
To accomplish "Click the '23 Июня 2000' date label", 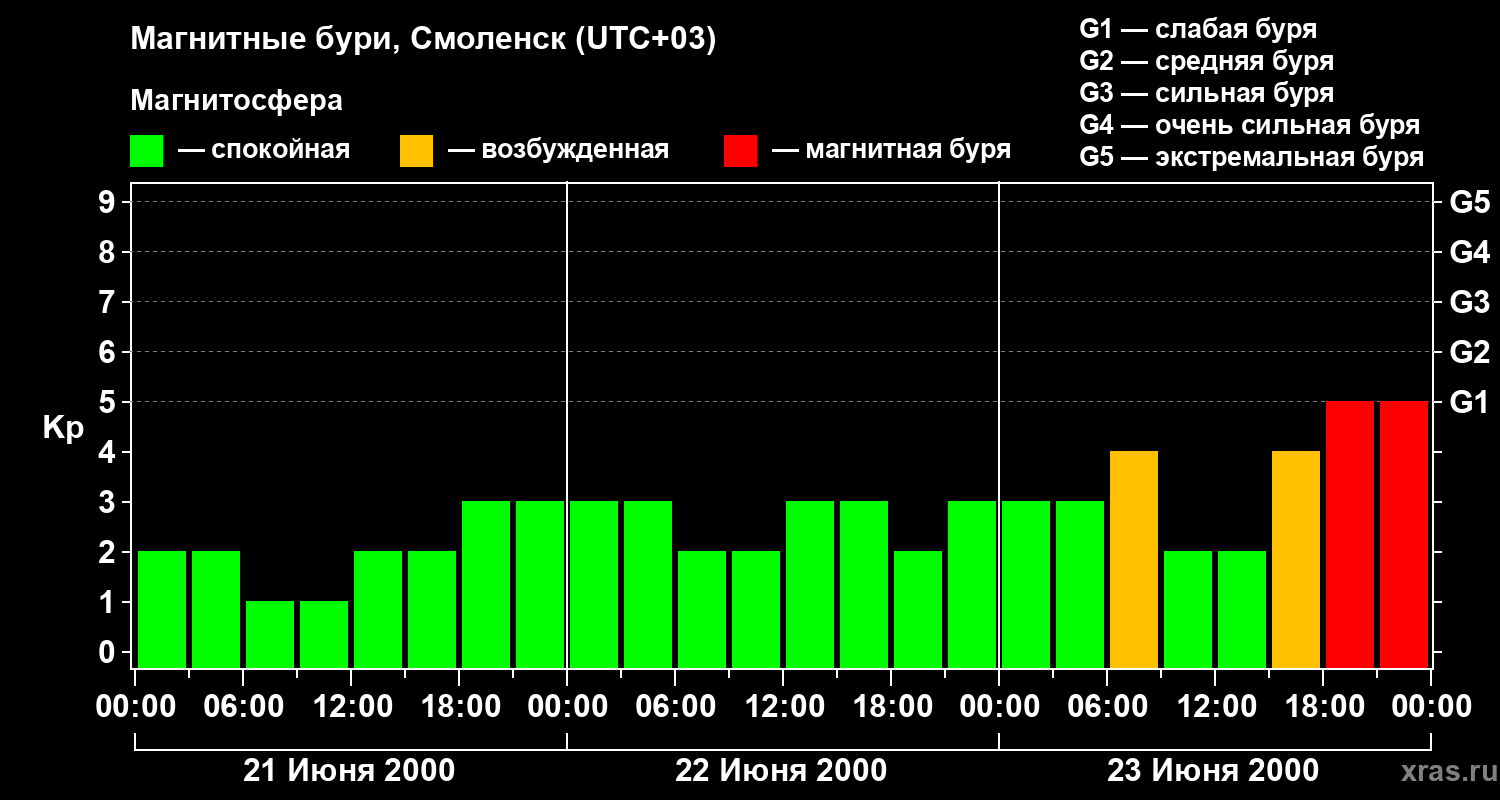I will 1213,771.
